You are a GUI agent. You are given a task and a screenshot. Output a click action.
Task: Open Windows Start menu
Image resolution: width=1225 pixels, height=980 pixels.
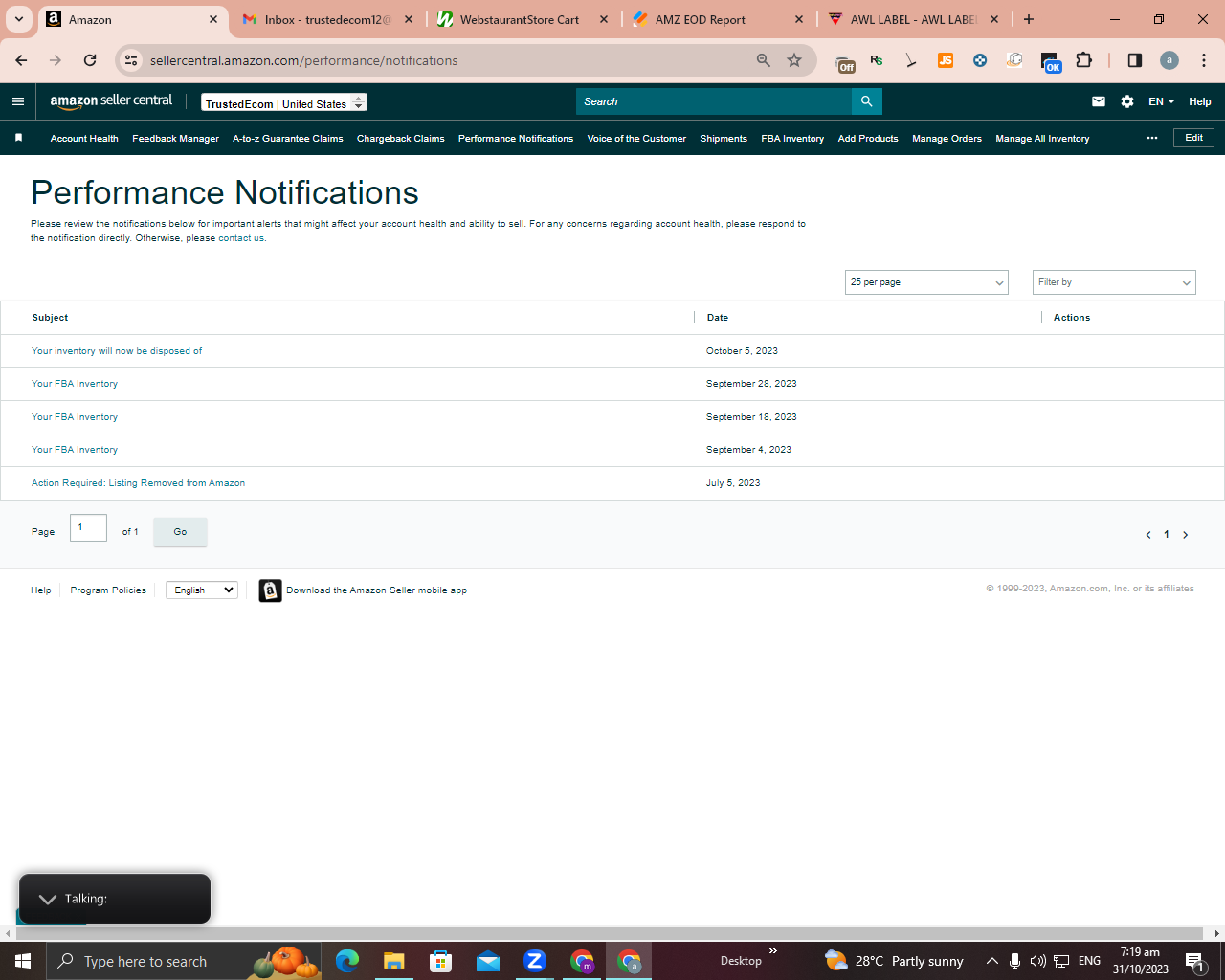[x=23, y=961]
